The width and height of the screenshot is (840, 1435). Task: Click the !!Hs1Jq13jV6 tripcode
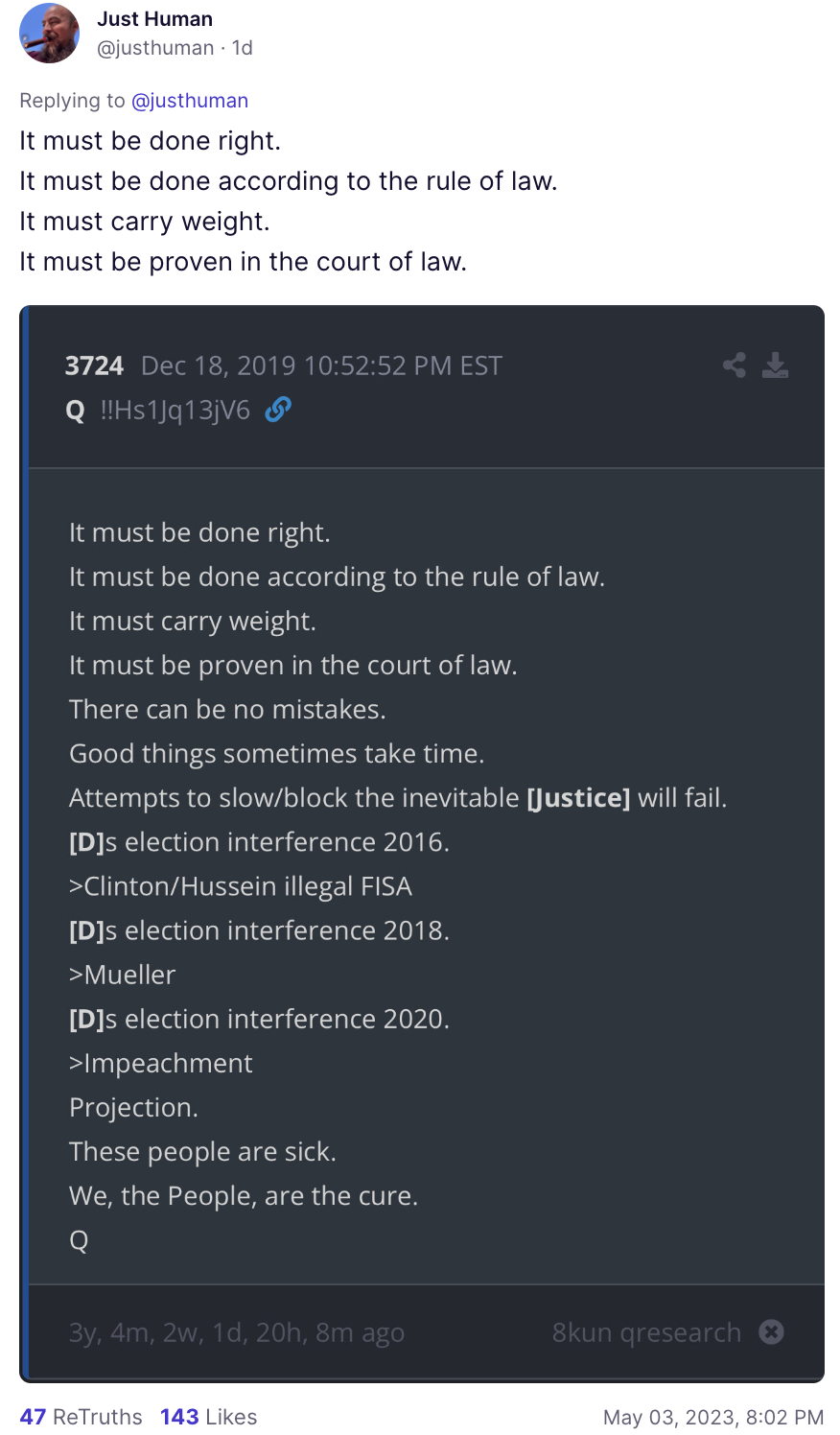pyautogui.click(x=175, y=412)
